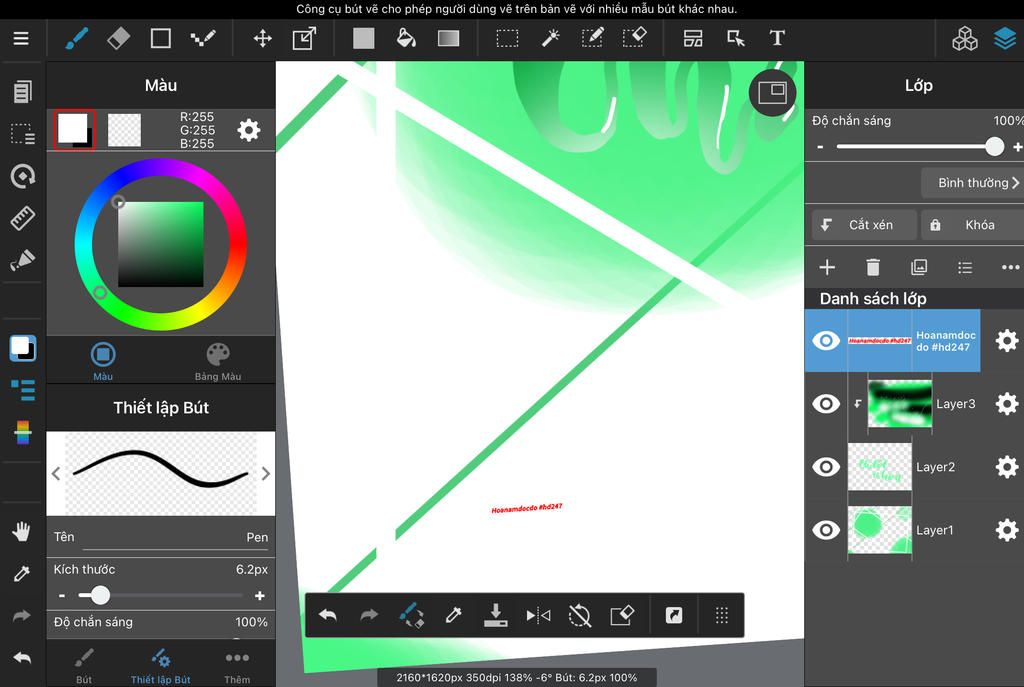1024x687 pixels.
Task: Open the document pages icon in sidebar
Action: click(x=22, y=91)
